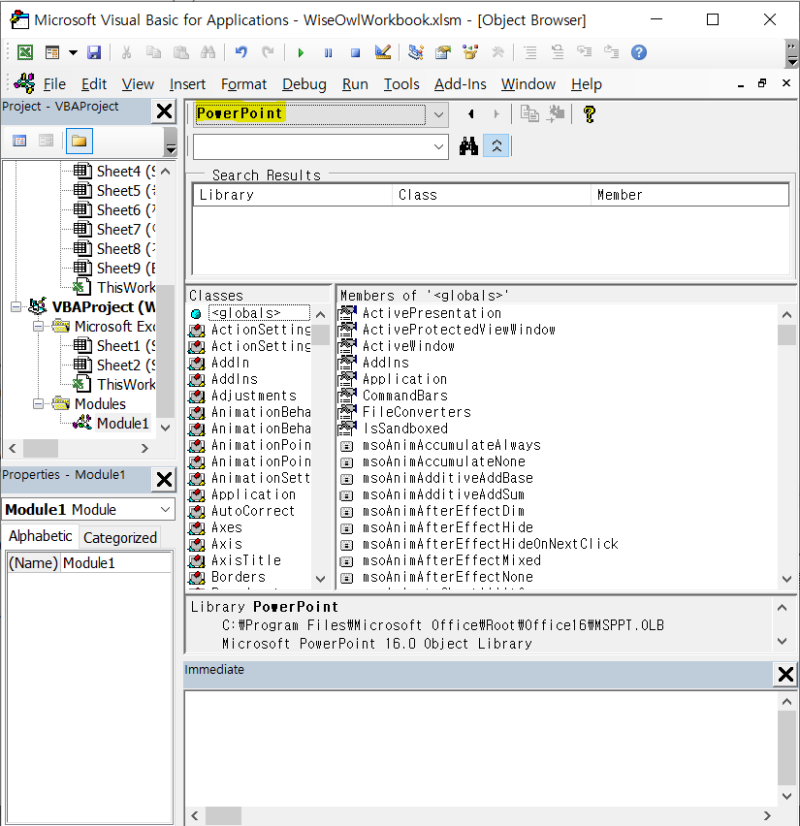Image resolution: width=800 pixels, height=826 pixels.
Task: Click the View Microsoft Excel icon
Action: point(25,52)
